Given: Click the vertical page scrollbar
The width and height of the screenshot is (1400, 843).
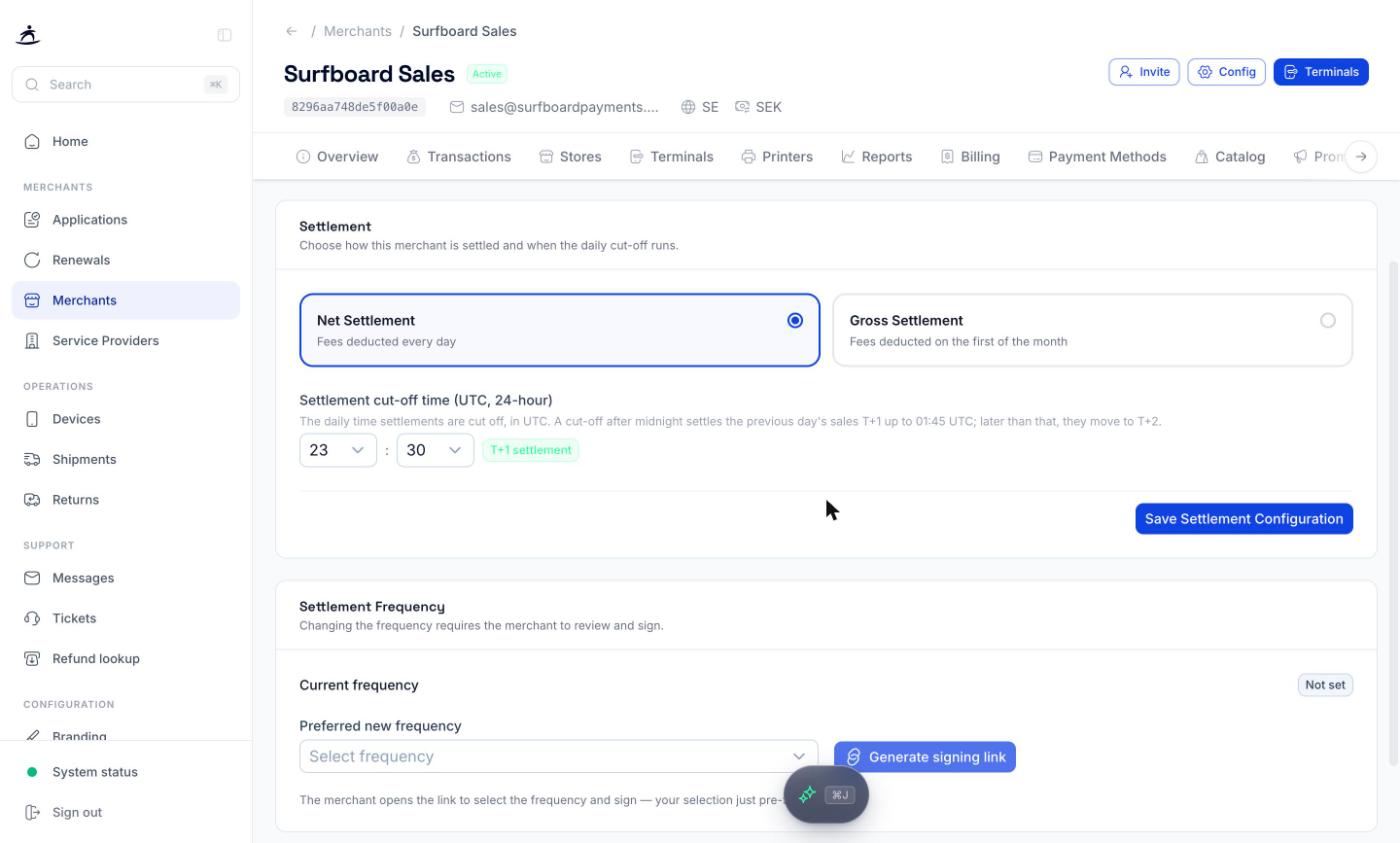Looking at the screenshot, I should pos(1394,512).
